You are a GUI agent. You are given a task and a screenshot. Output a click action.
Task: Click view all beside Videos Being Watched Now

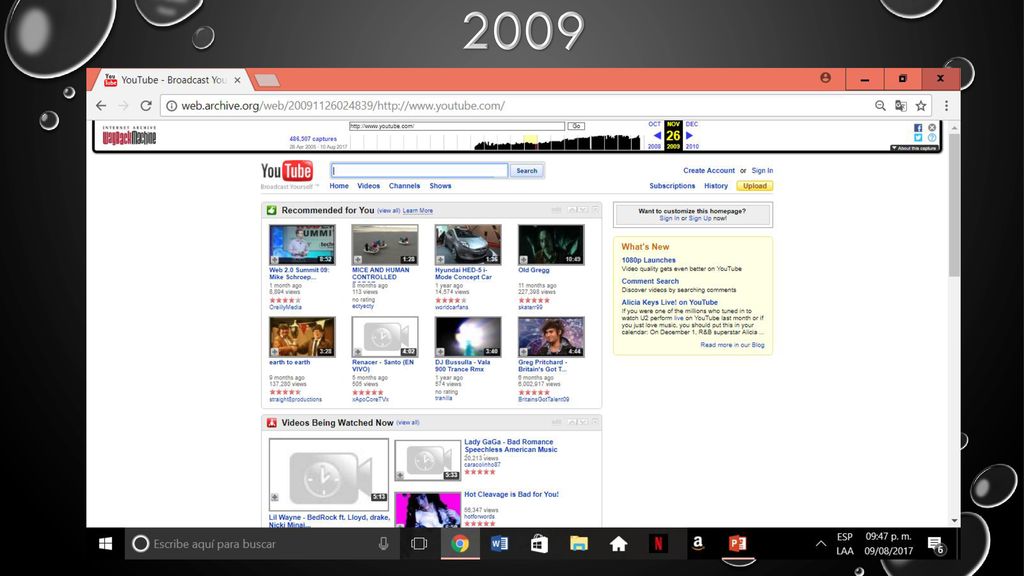click(408, 423)
